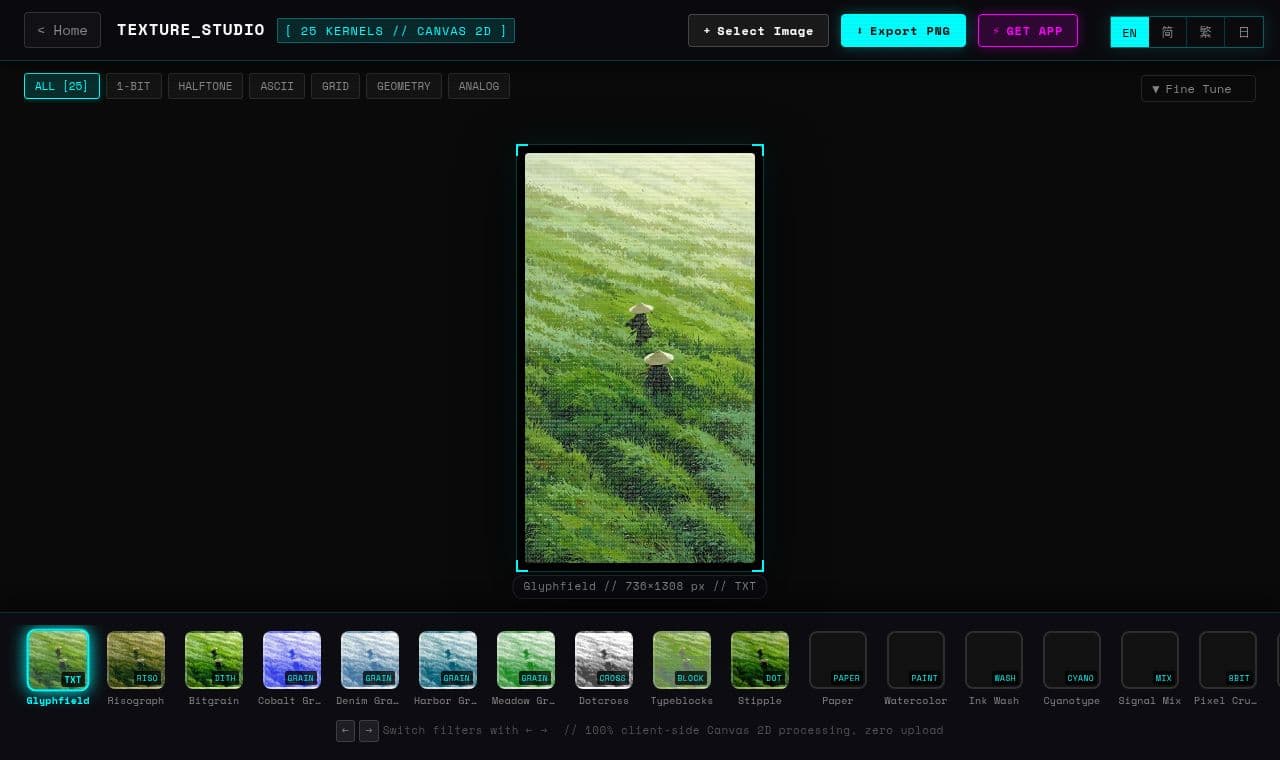The image size is (1280, 760).
Task: Select the Watercolor paint filter
Action: click(x=916, y=660)
